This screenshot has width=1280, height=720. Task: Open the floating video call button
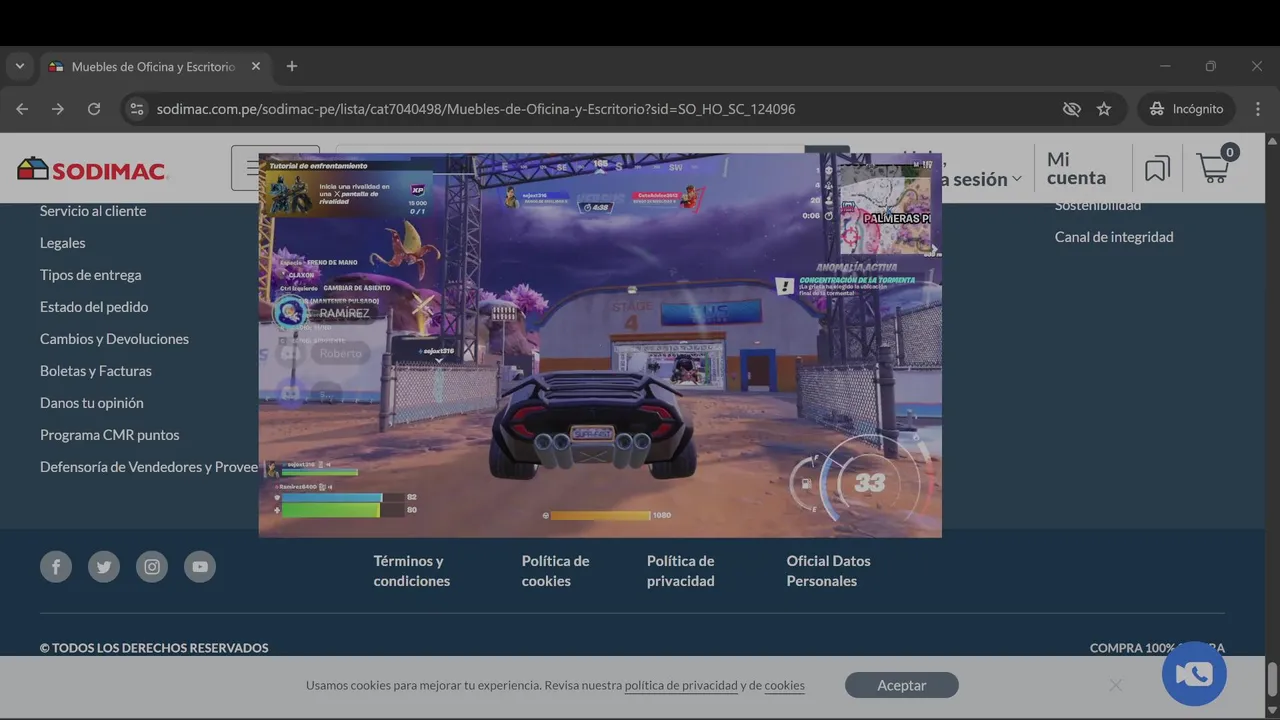click(x=1194, y=674)
